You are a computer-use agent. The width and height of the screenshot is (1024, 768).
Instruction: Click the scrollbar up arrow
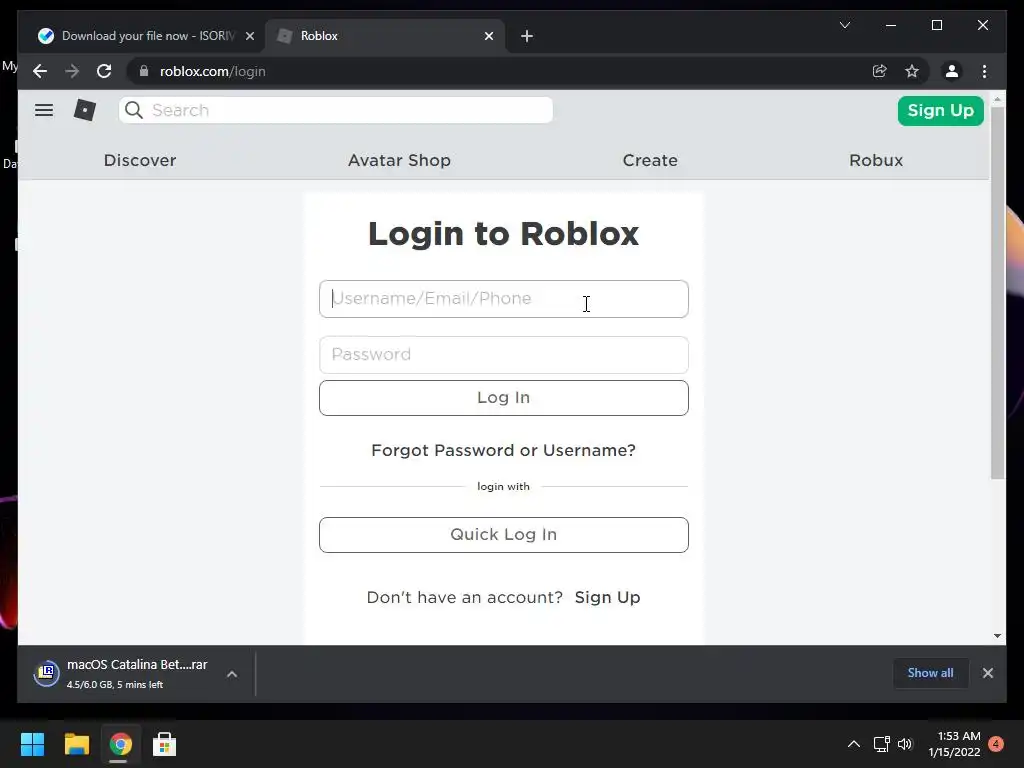[x=997, y=99]
